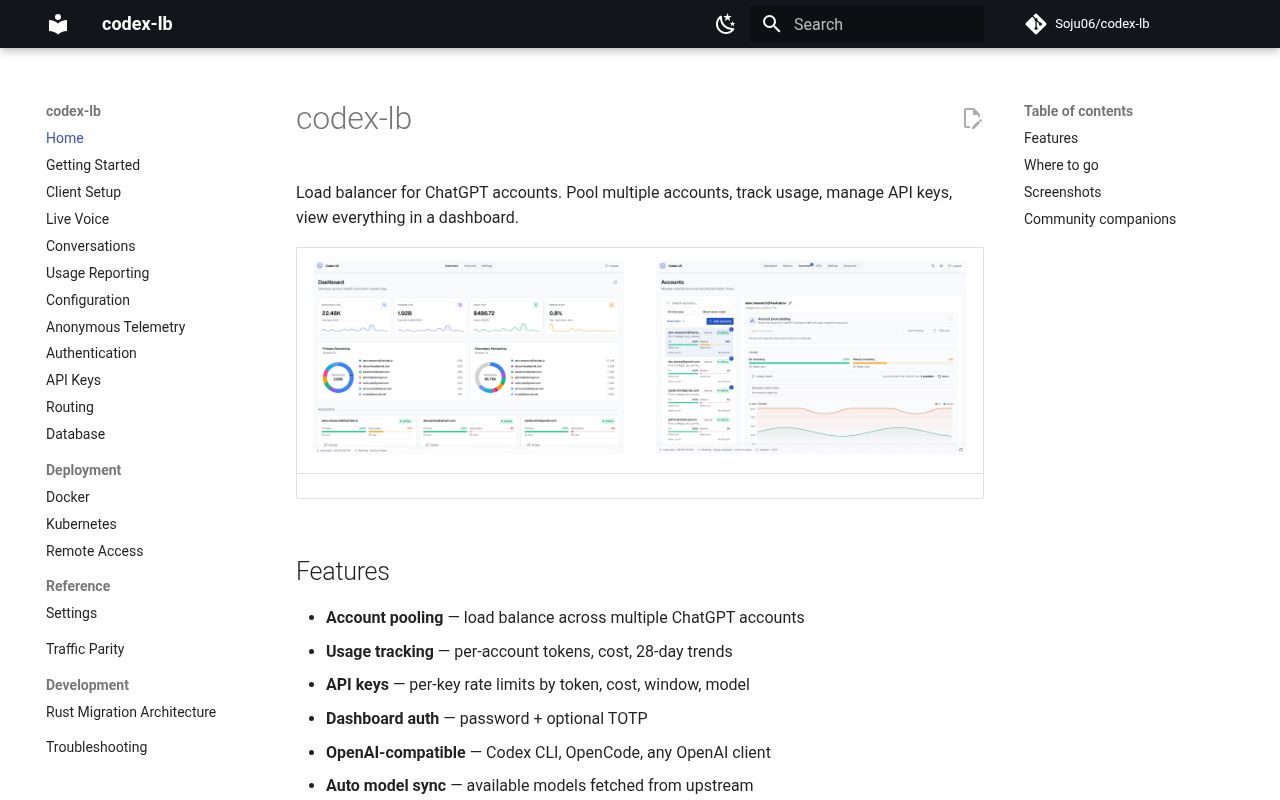Click the 'Development' sidebar section label

pos(87,685)
